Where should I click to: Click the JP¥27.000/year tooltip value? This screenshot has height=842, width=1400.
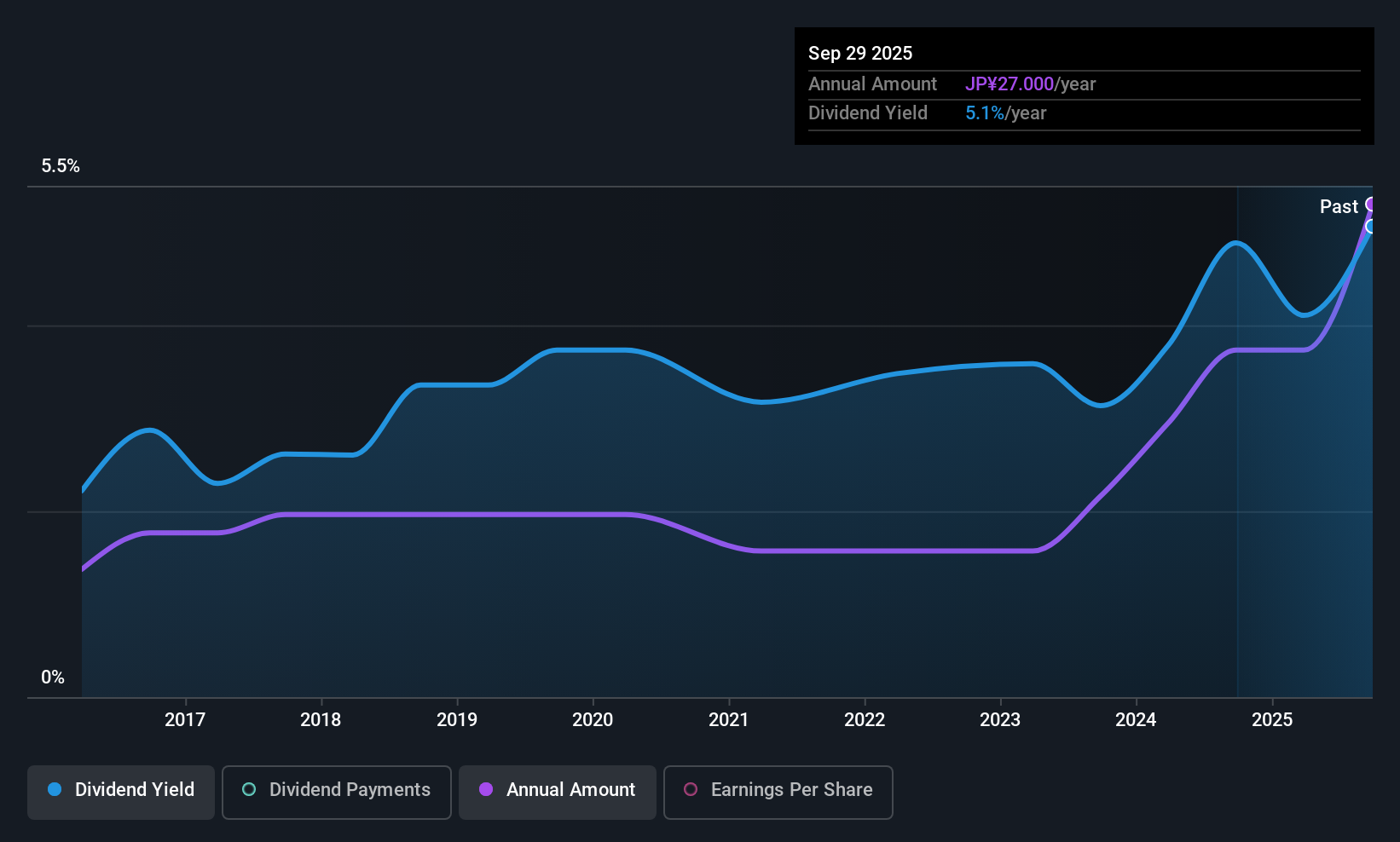[x=1030, y=84]
